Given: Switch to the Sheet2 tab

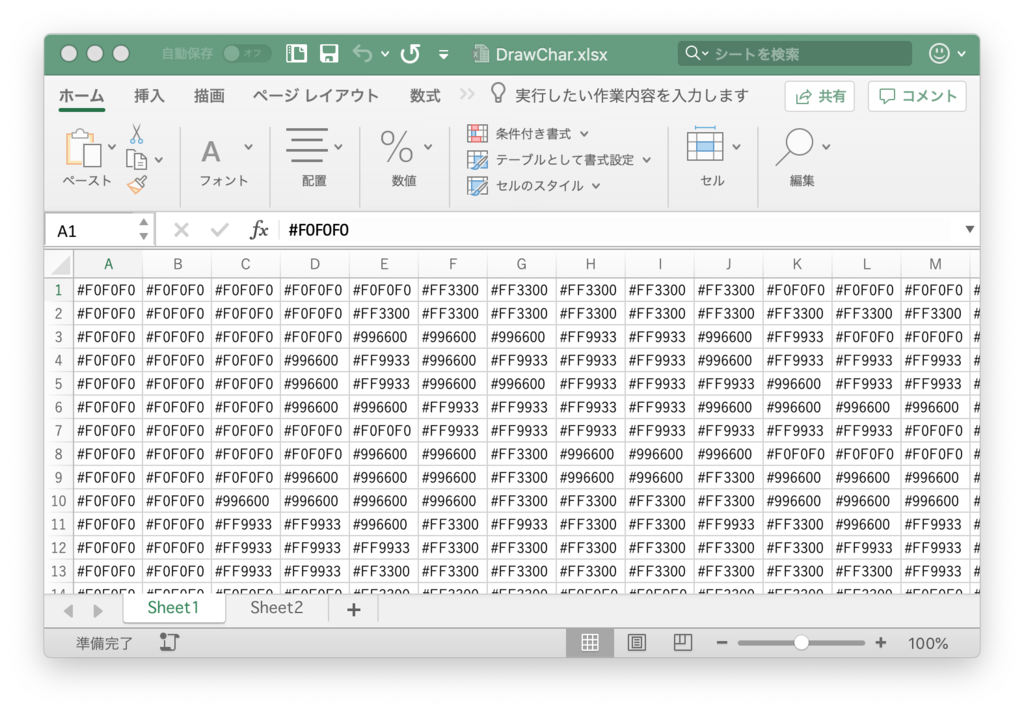Looking at the screenshot, I should point(276,608).
